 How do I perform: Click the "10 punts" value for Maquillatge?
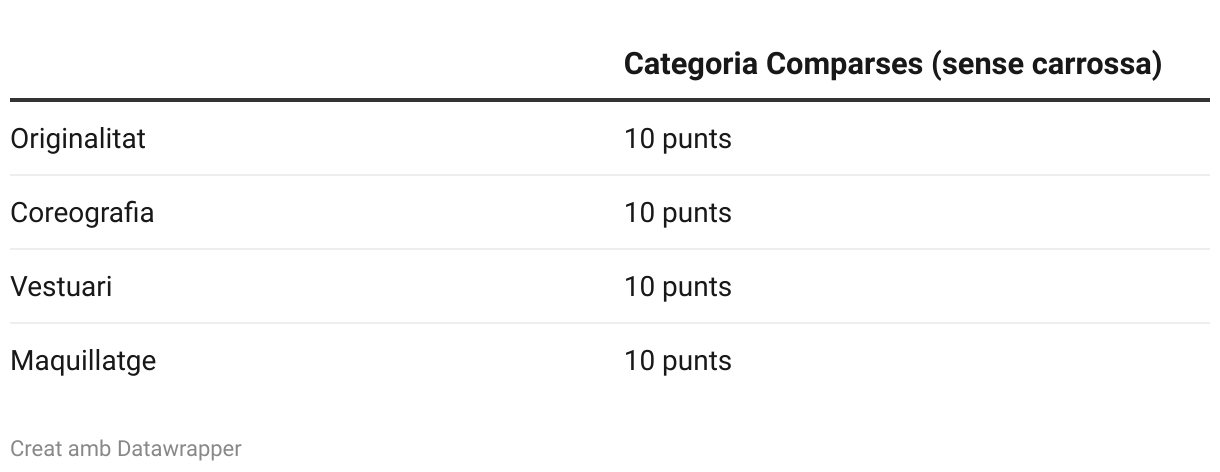(678, 360)
